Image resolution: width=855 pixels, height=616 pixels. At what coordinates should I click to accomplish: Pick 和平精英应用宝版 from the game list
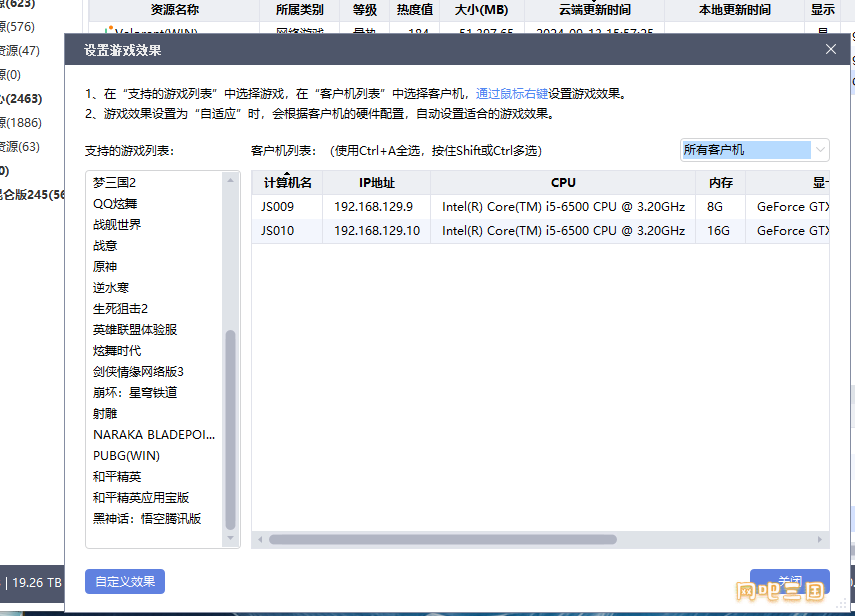141,498
